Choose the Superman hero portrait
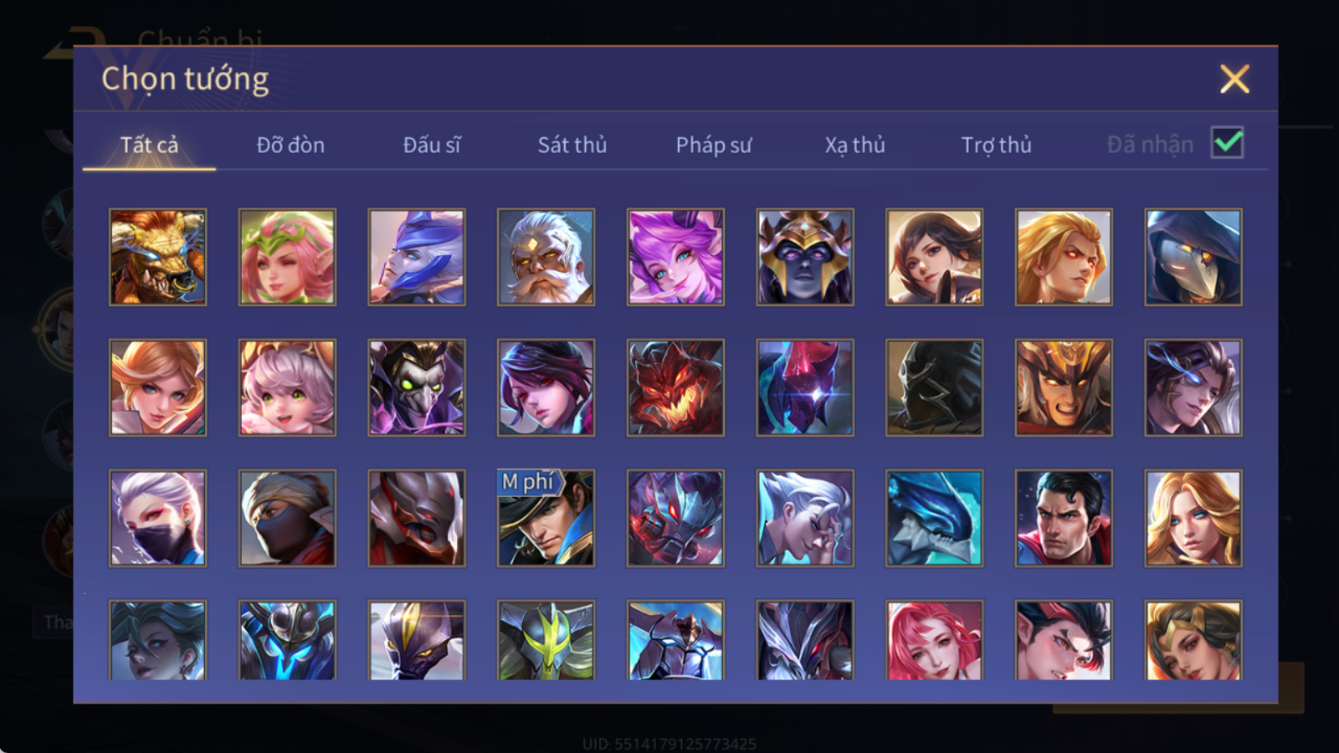 (1064, 518)
